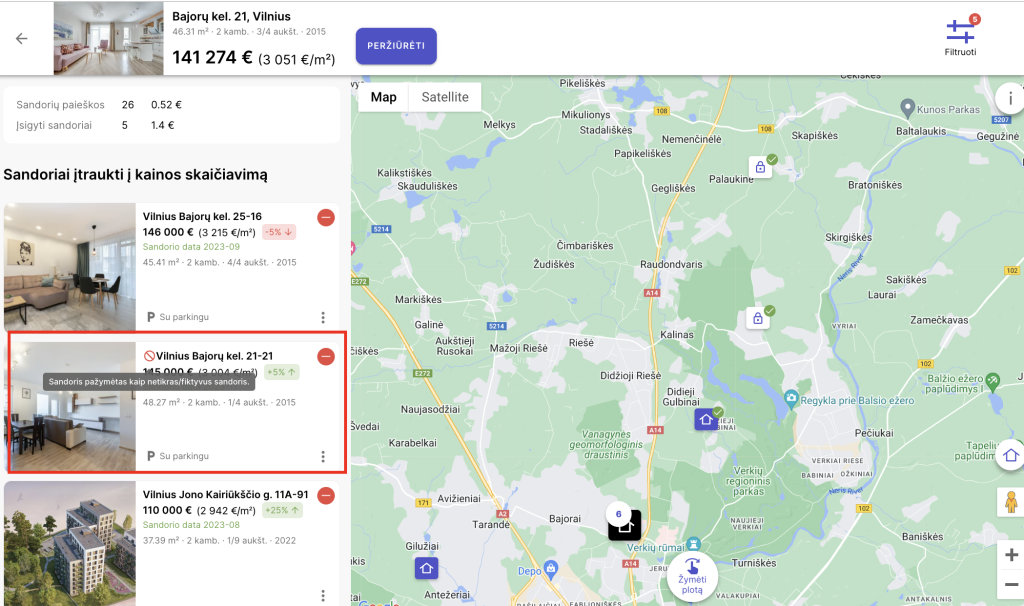The width and height of the screenshot is (1024, 606).
Task: Open the Filtruoti filter panel
Action: pos(960,37)
